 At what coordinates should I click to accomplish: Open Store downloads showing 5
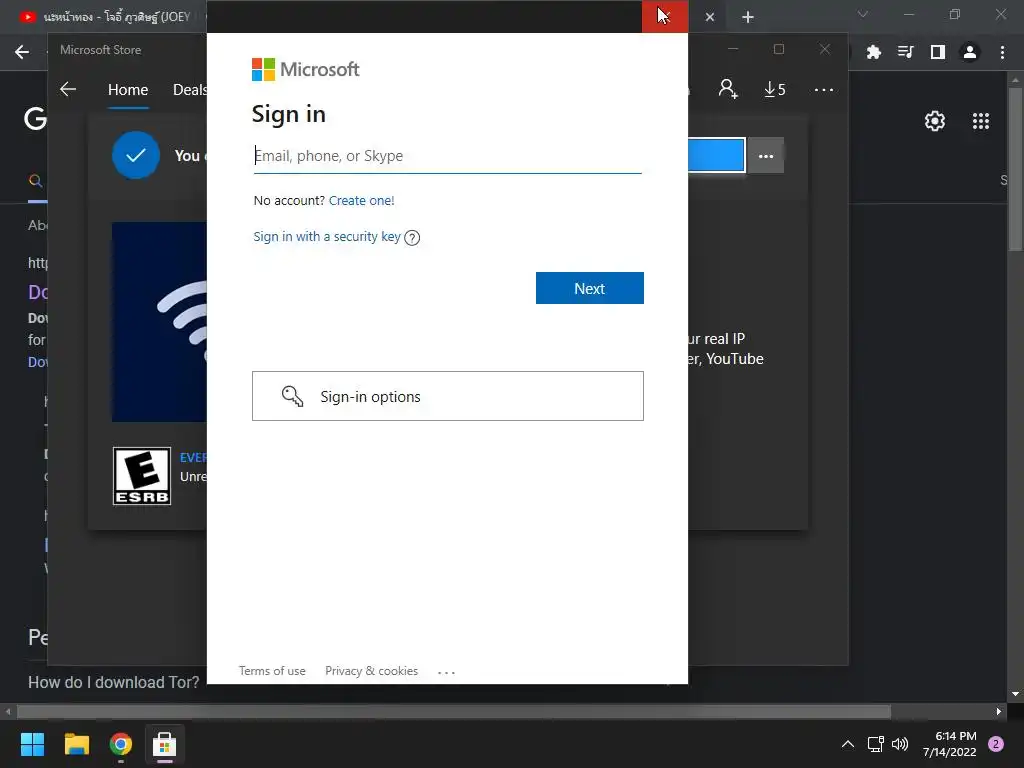coord(775,89)
